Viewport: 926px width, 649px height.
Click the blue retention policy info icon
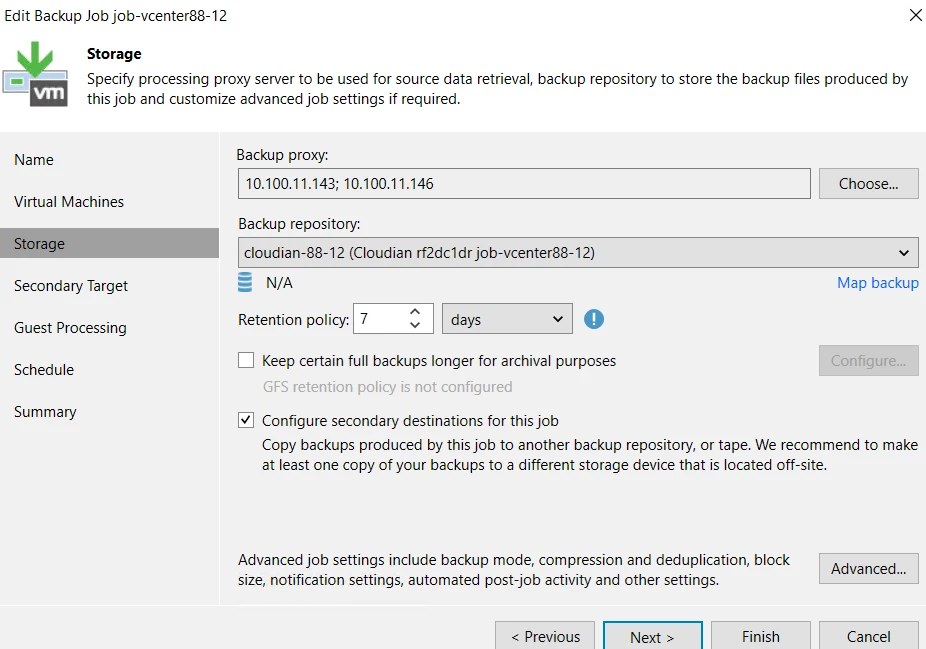(x=594, y=320)
